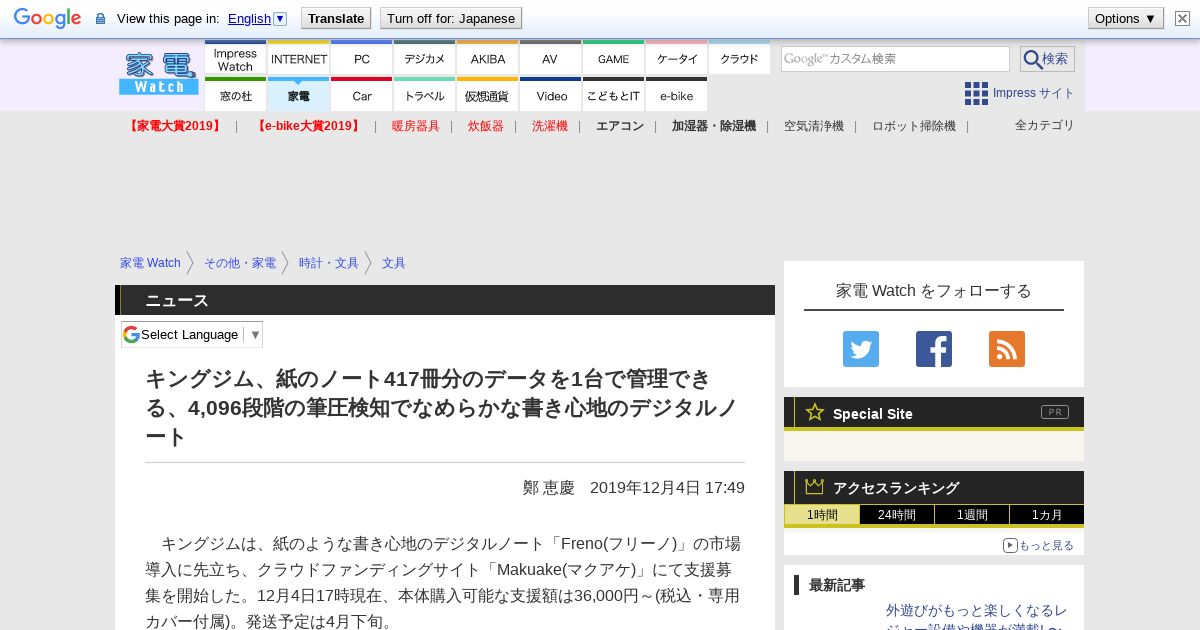Open the e-bike tab
The width and height of the screenshot is (1200, 630).
pos(677,95)
